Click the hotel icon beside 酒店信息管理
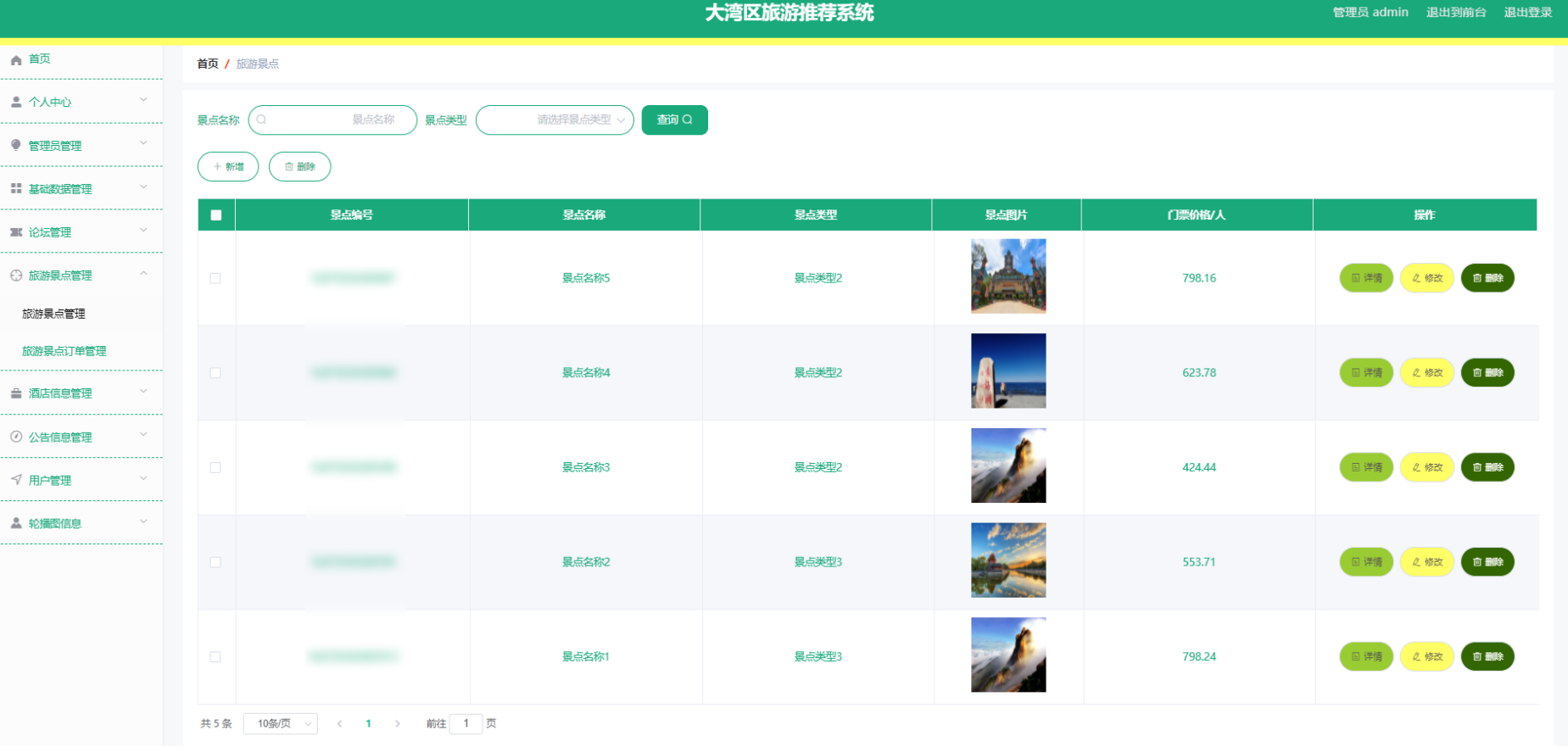This screenshot has height=747, width=1568. [x=16, y=393]
